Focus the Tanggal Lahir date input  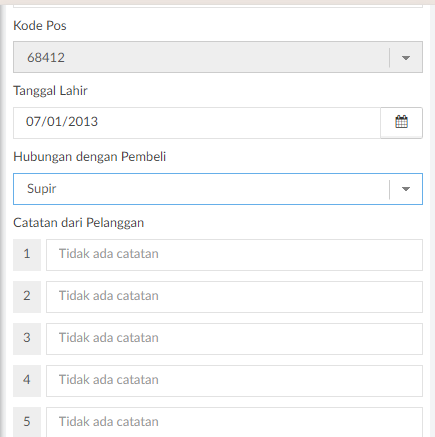coord(197,123)
